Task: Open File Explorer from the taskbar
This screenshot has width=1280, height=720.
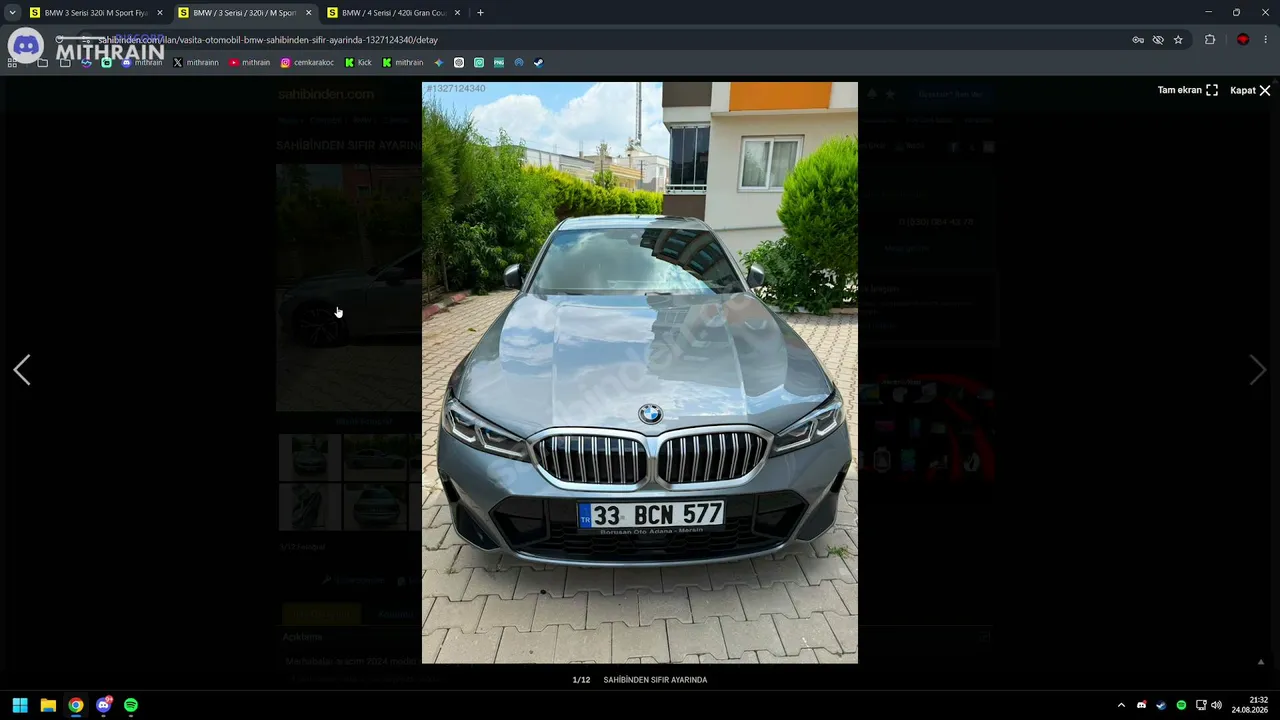Action: click(48, 705)
